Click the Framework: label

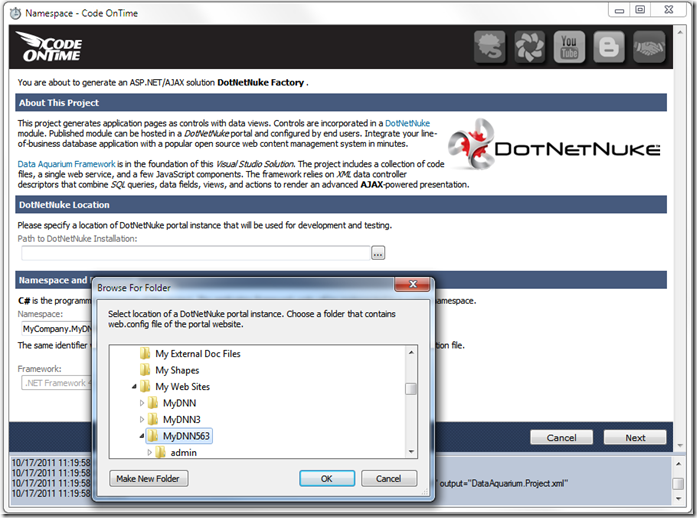(40, 369)
